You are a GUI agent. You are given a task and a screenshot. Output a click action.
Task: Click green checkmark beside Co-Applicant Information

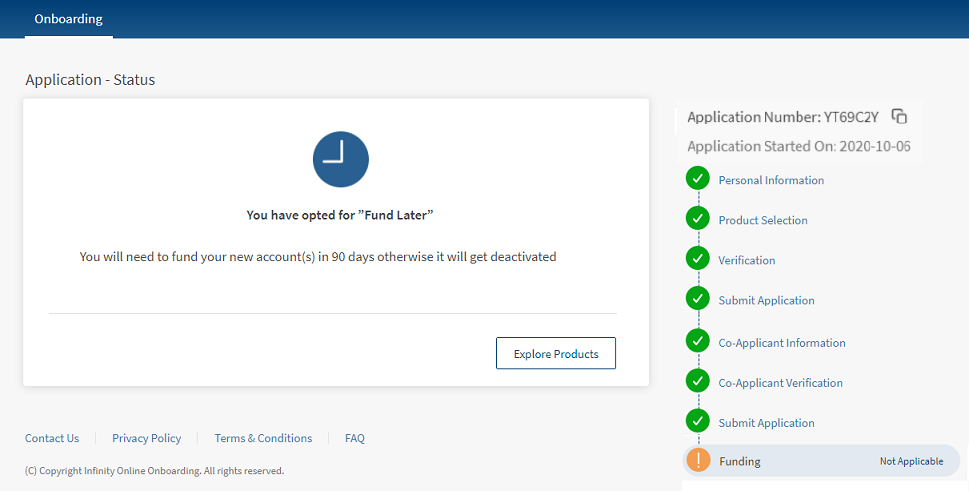pos(697,341)
